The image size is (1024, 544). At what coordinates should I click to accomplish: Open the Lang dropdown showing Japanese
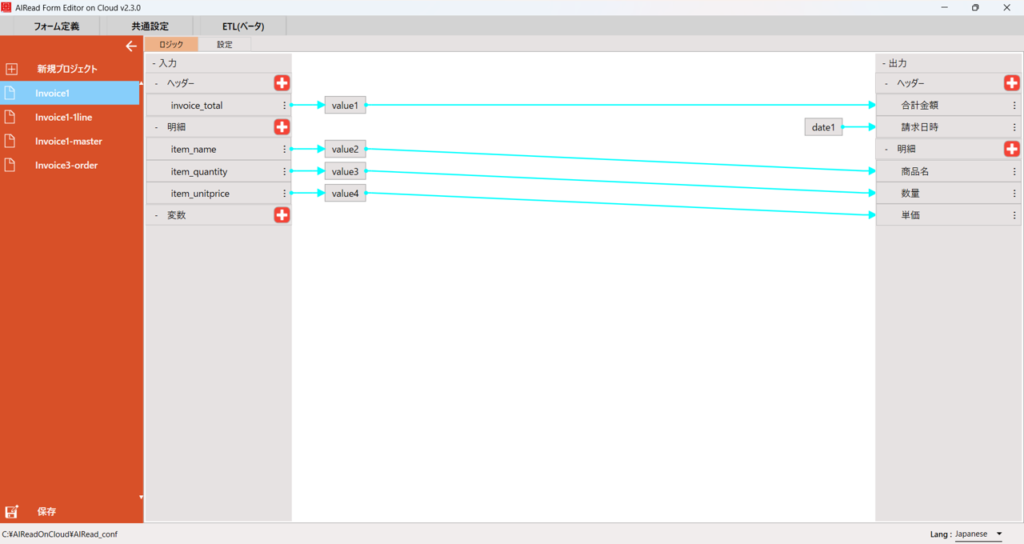(978, 534)
